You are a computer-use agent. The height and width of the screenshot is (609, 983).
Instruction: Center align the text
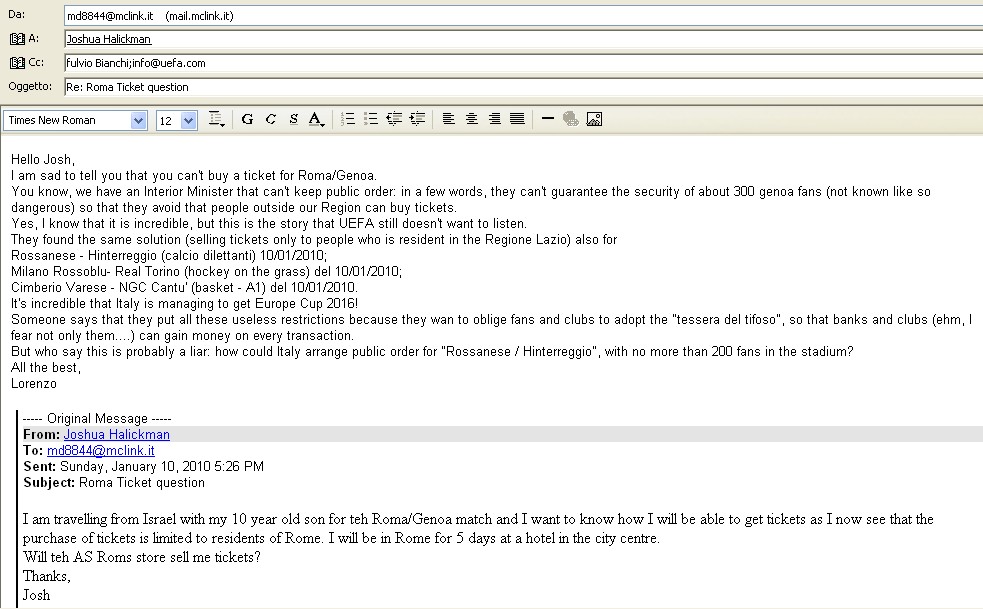(x=471, y=119)
